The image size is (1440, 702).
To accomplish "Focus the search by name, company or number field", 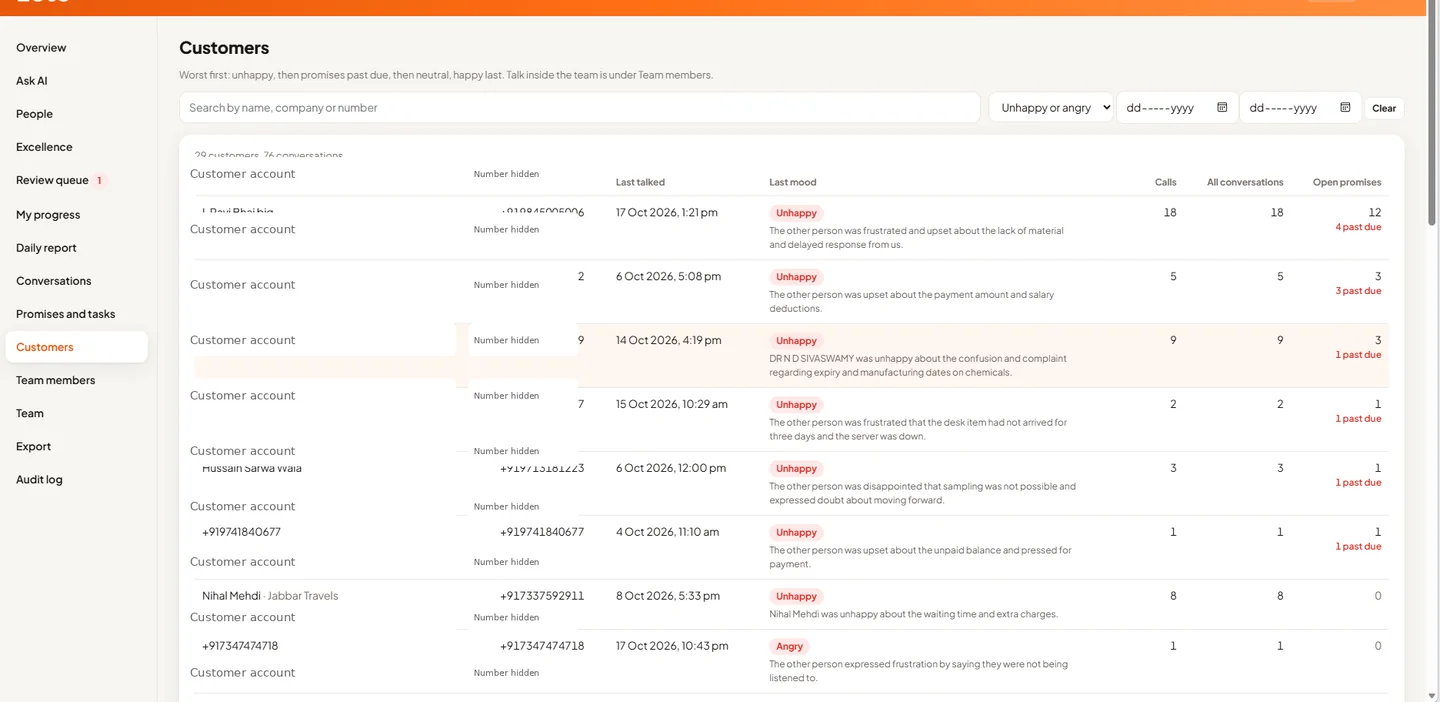I will [580, 108].
